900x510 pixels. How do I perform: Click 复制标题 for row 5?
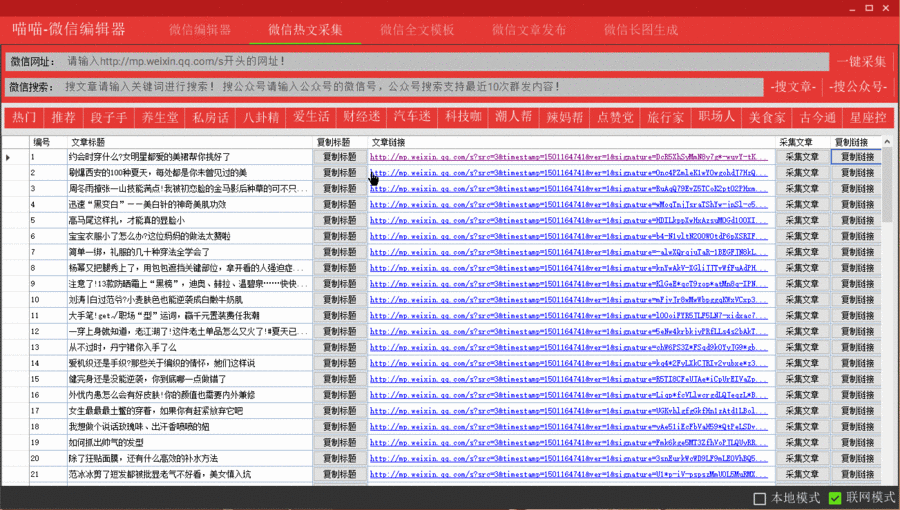(340, 220)
